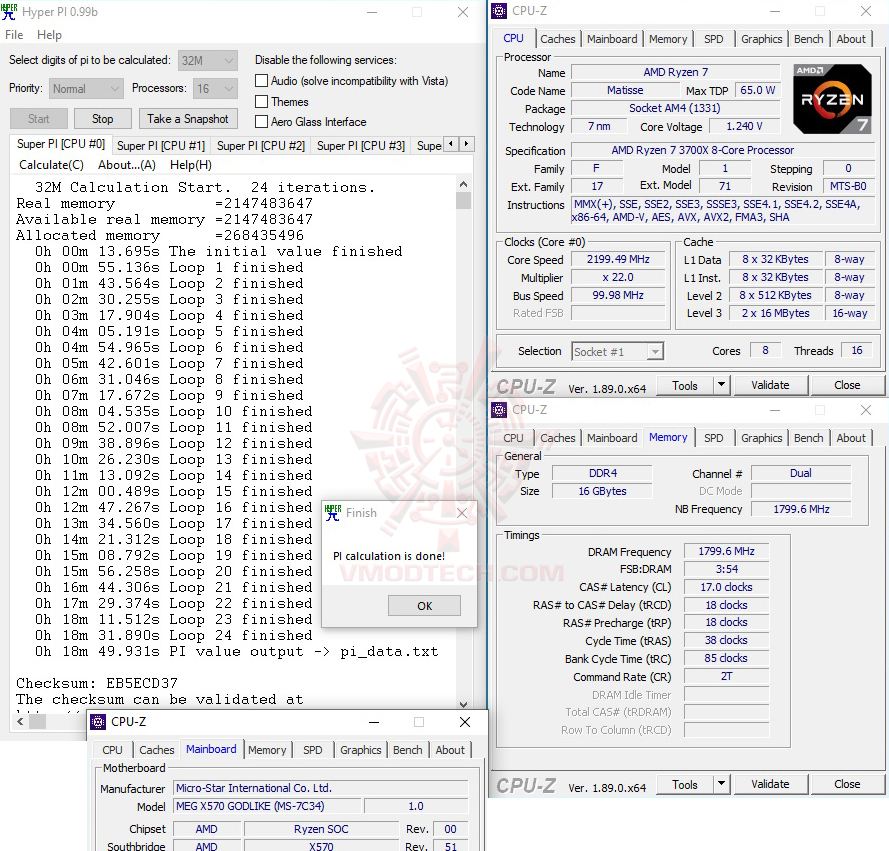The height and width of the screenshot is (851, 889).
Task: Click Validate in the Memory window
Action: [x=770, y=784]
